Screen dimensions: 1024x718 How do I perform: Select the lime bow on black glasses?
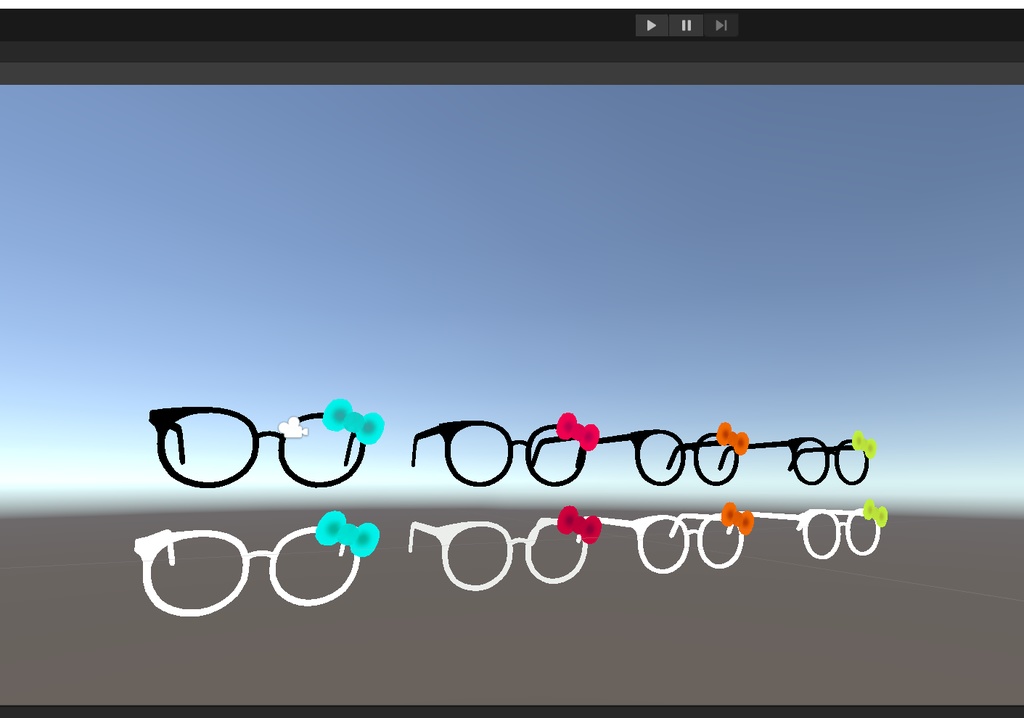[864, 444]
